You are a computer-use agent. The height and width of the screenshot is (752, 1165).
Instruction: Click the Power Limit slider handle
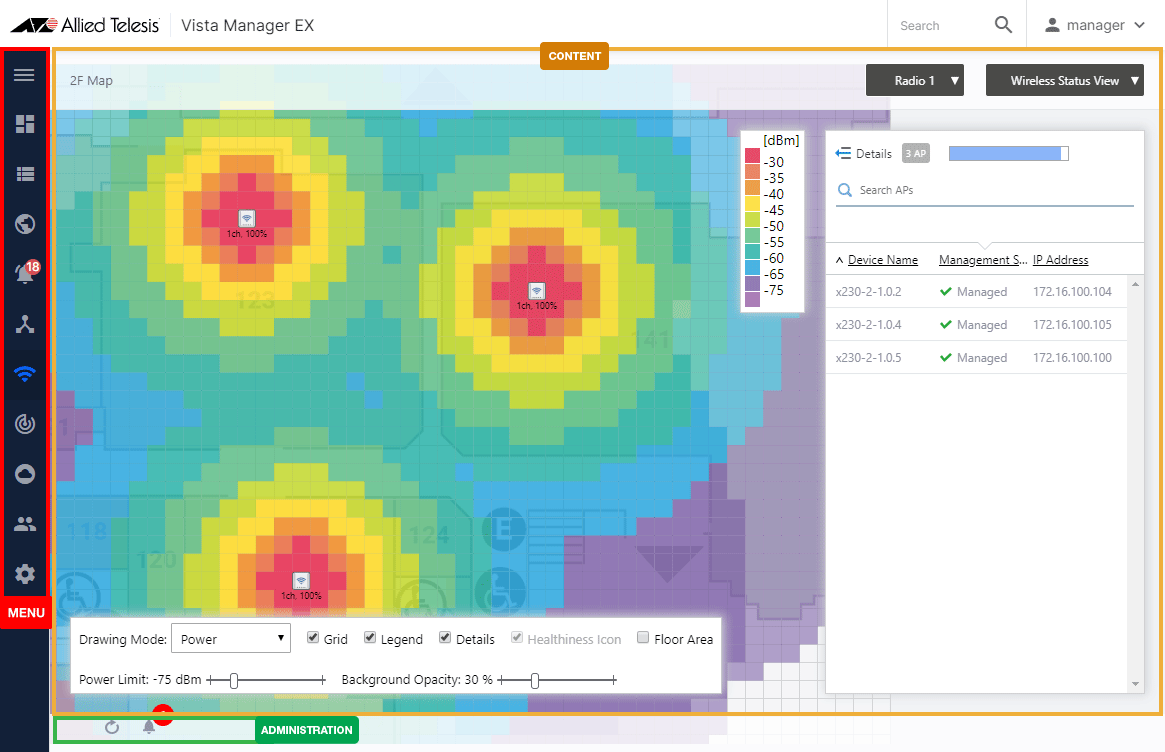[x=234, y=680]
